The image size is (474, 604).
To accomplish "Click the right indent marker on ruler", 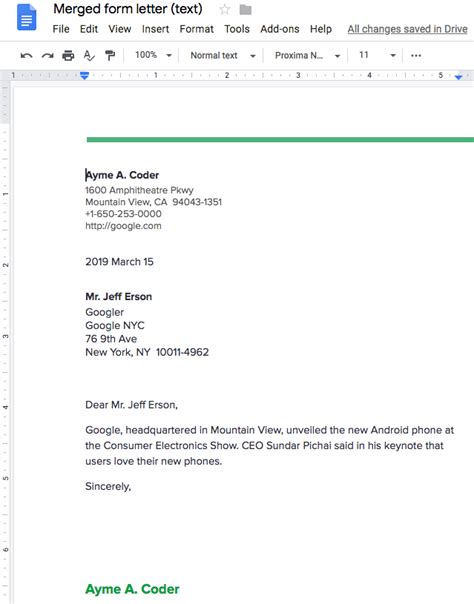I will click(x=458, y=77).
